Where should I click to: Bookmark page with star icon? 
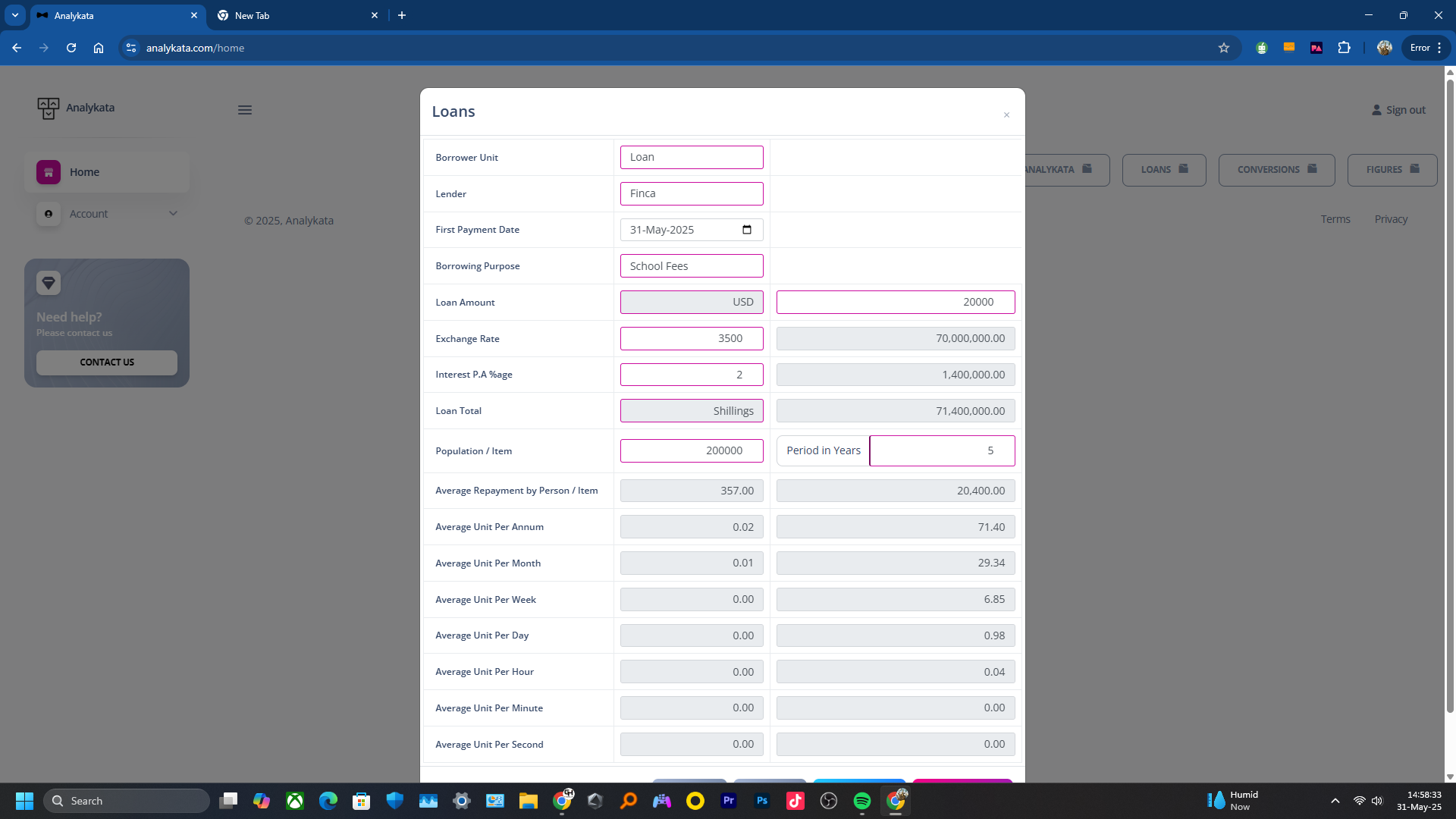click(x=1224, y=48)
